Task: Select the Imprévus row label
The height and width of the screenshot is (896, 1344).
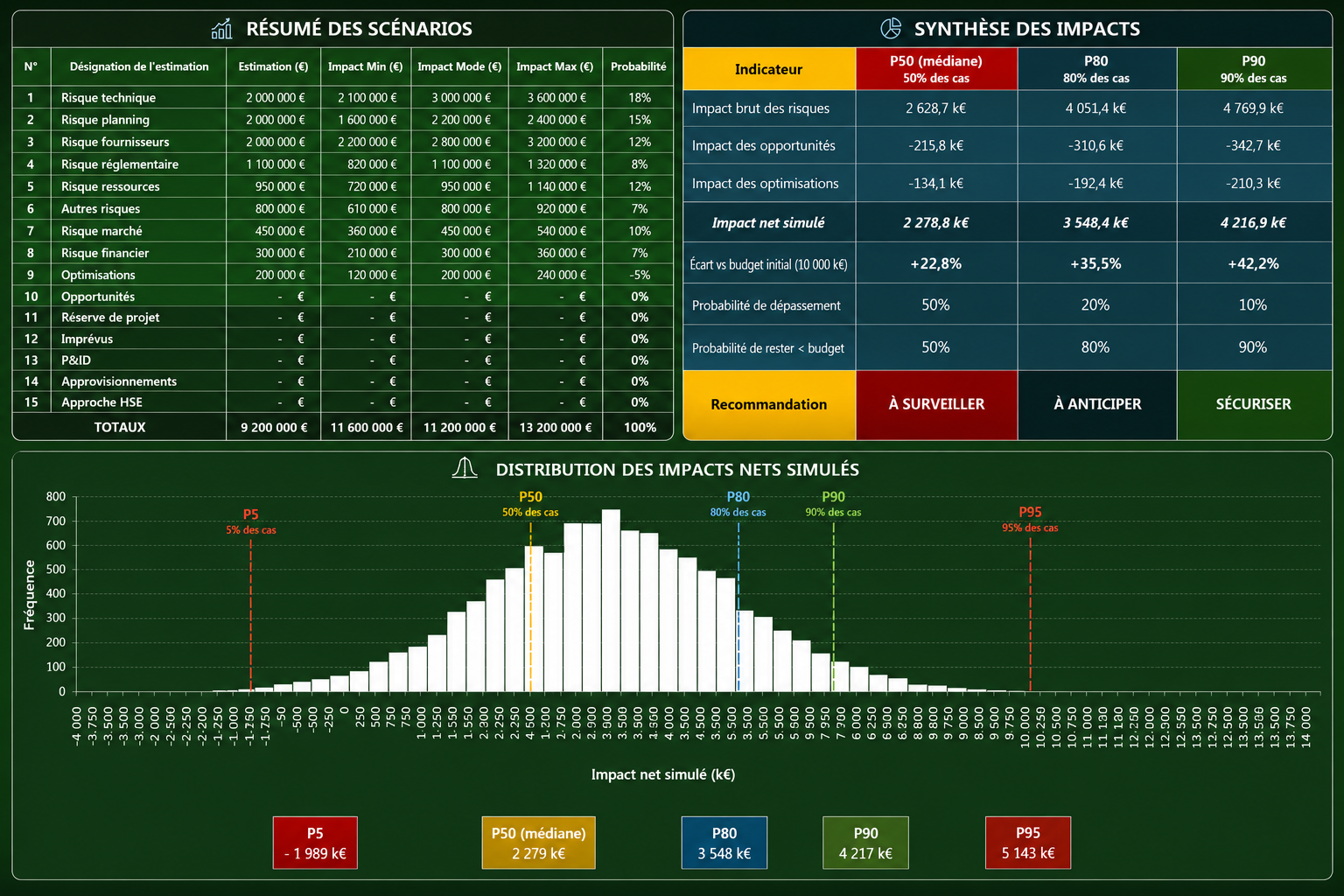Action: pyautogui.click(x=87, y=339)
